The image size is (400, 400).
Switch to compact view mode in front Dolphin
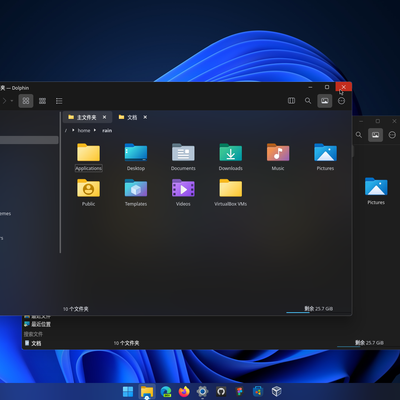[x=42, y=101]
